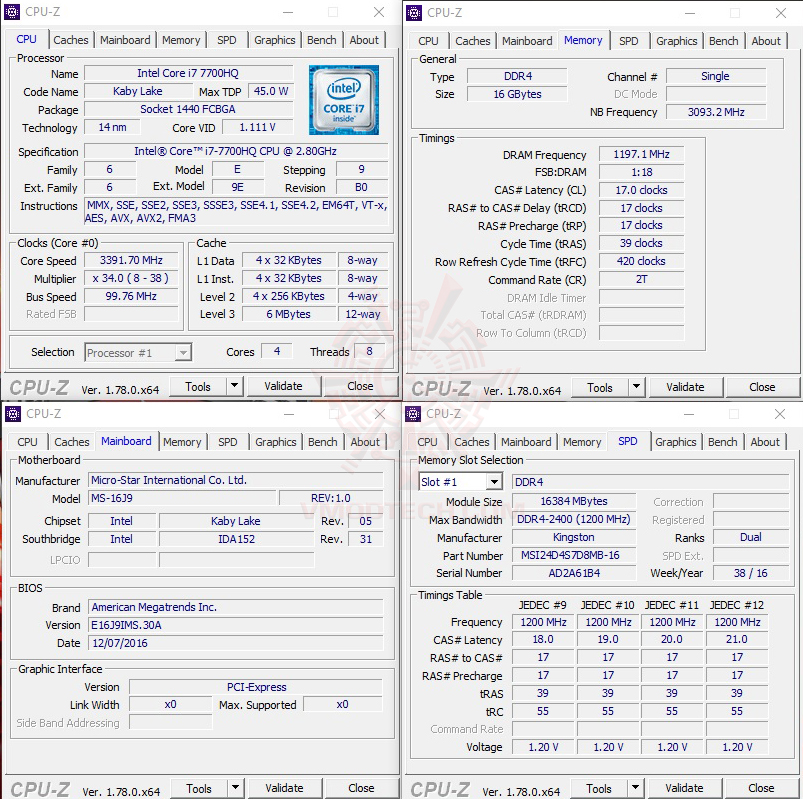Click Tools button in SPD window
Image resolution: width=803 pixels, height=799 pixels.
[x=599, y=788]
